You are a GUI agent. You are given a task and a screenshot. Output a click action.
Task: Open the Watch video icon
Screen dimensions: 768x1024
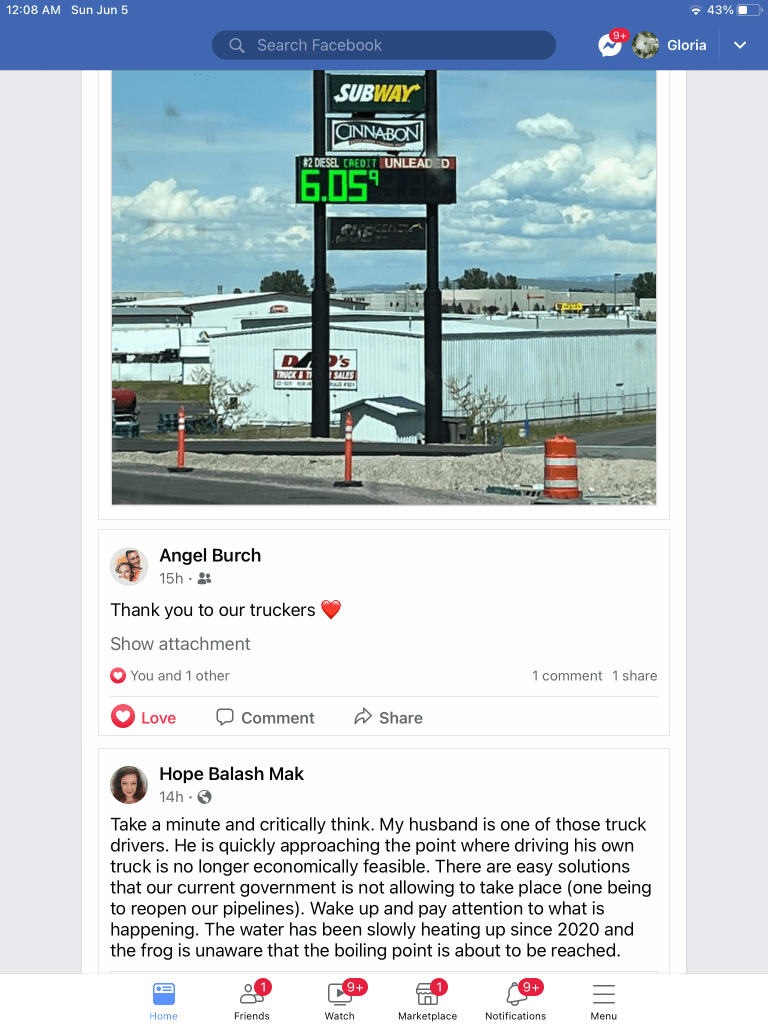340,1001
